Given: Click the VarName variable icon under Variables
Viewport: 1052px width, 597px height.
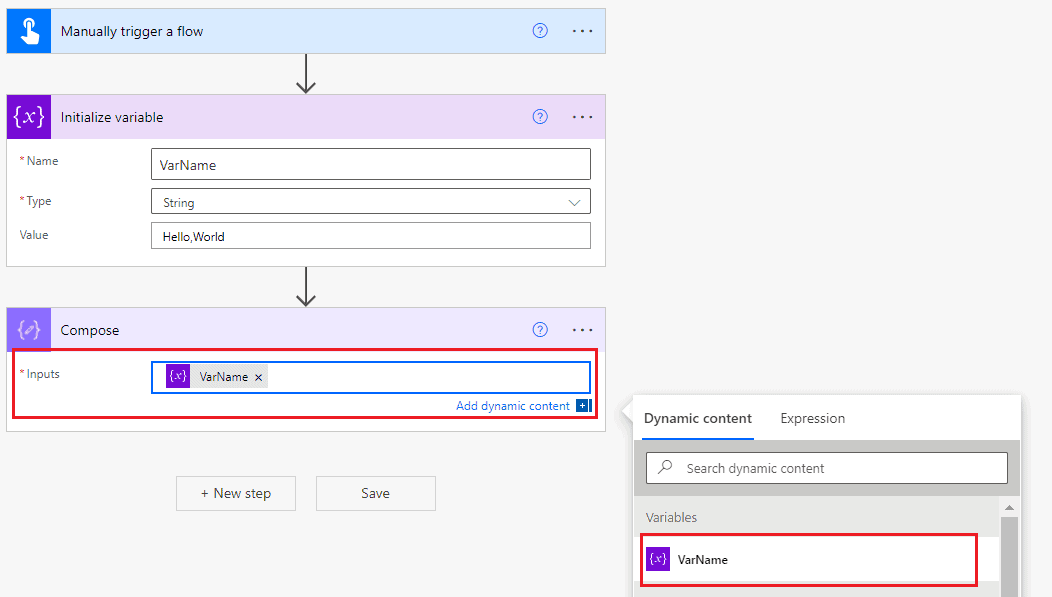Looking at the screenshot, I should pos(659,559).
